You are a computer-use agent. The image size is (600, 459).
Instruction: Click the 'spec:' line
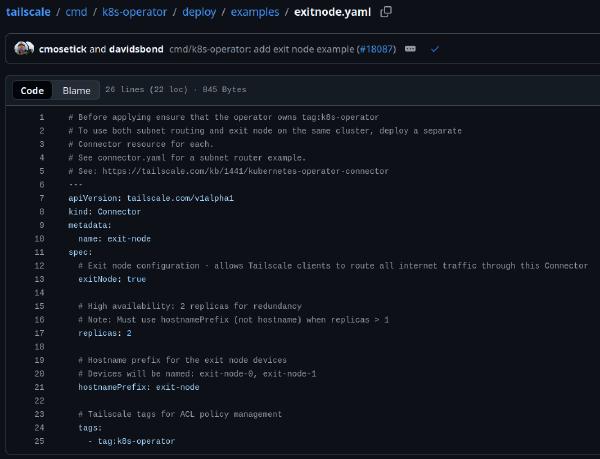80,252
